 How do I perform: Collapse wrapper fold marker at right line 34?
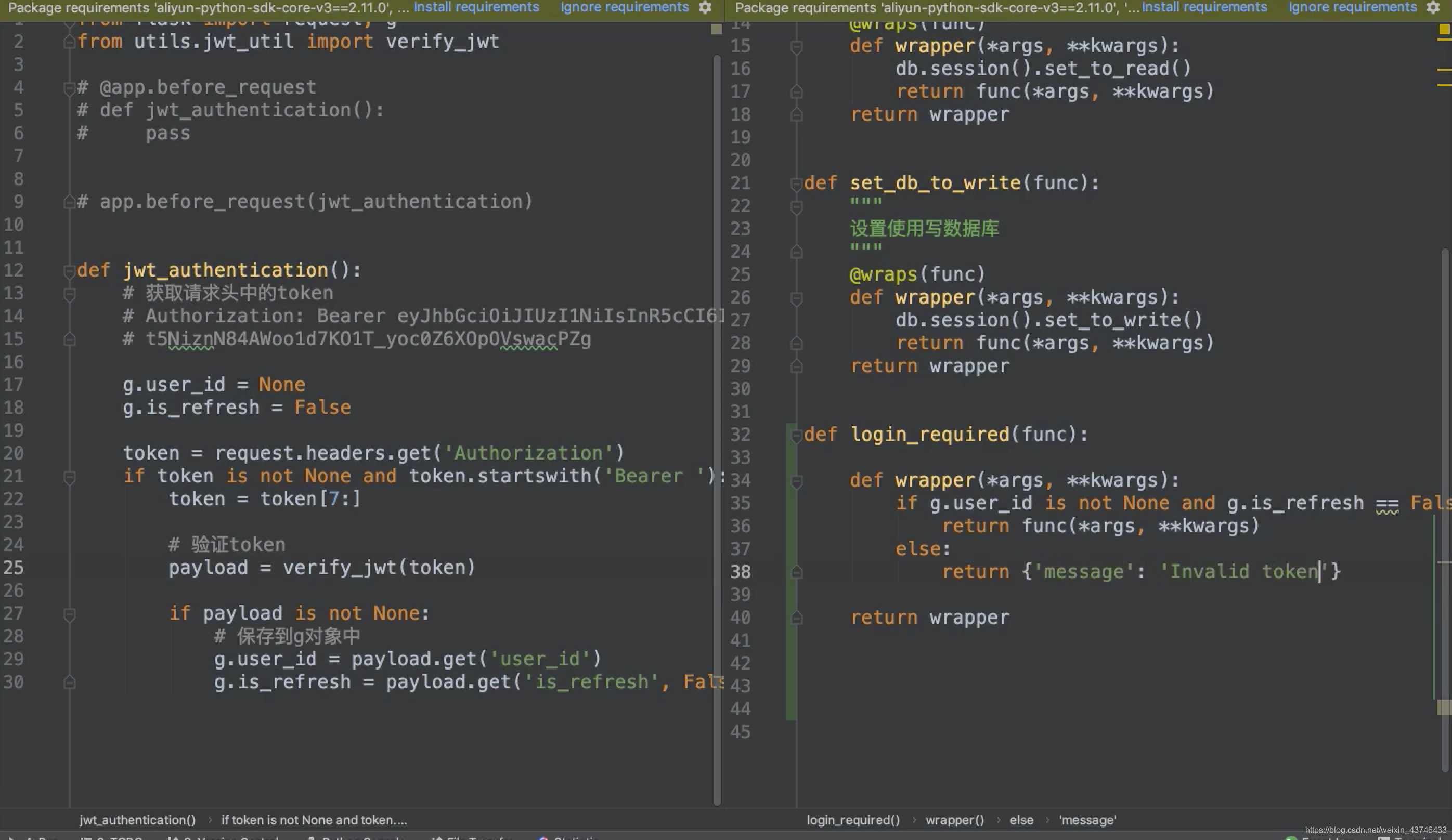pyautogui.click(x=796, y=481)
